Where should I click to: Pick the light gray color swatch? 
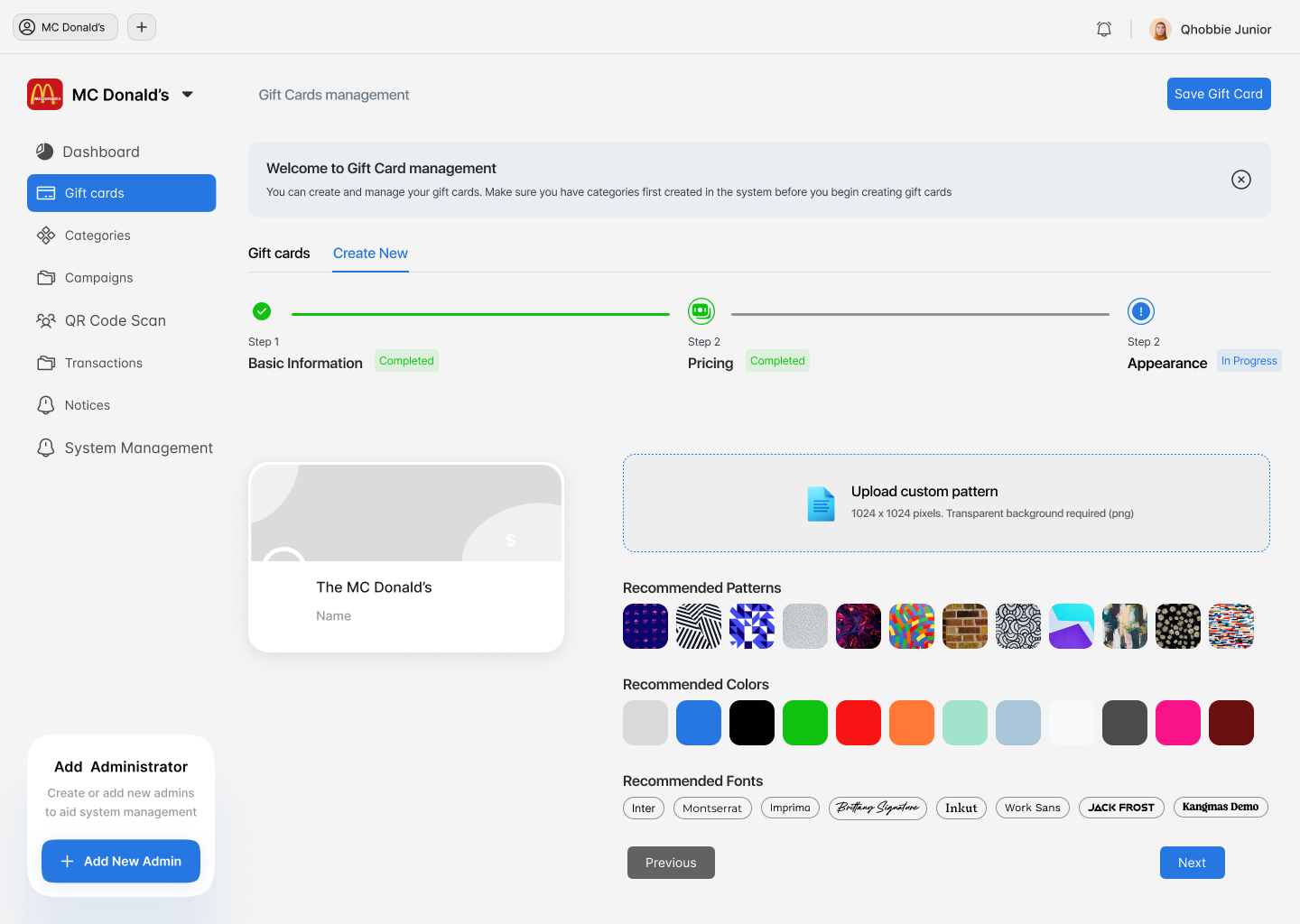(645, 723)
